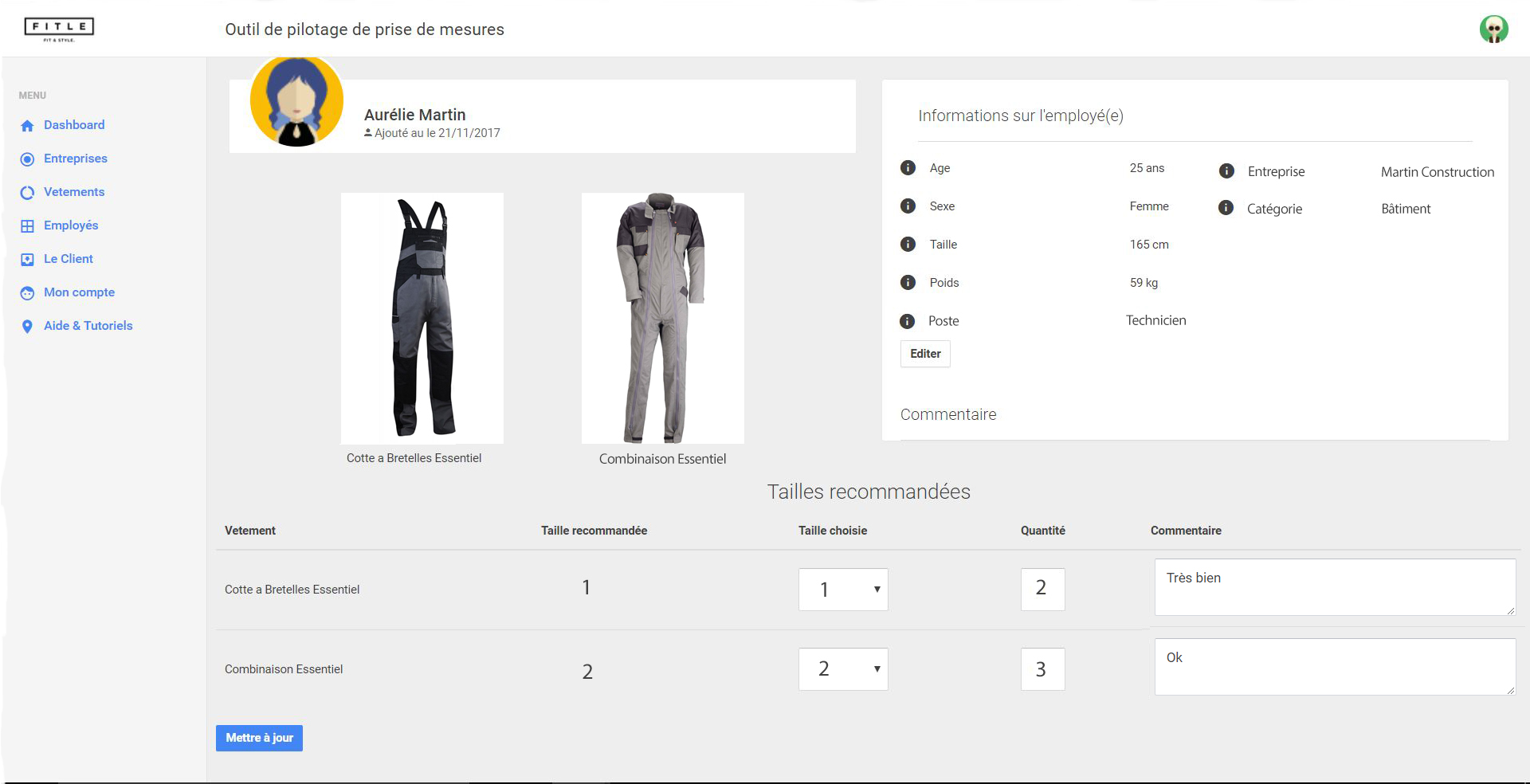Screen dimensions: 1530x784
Task: Click the info icon beside Entreprise
Action: pos(1226,171)
